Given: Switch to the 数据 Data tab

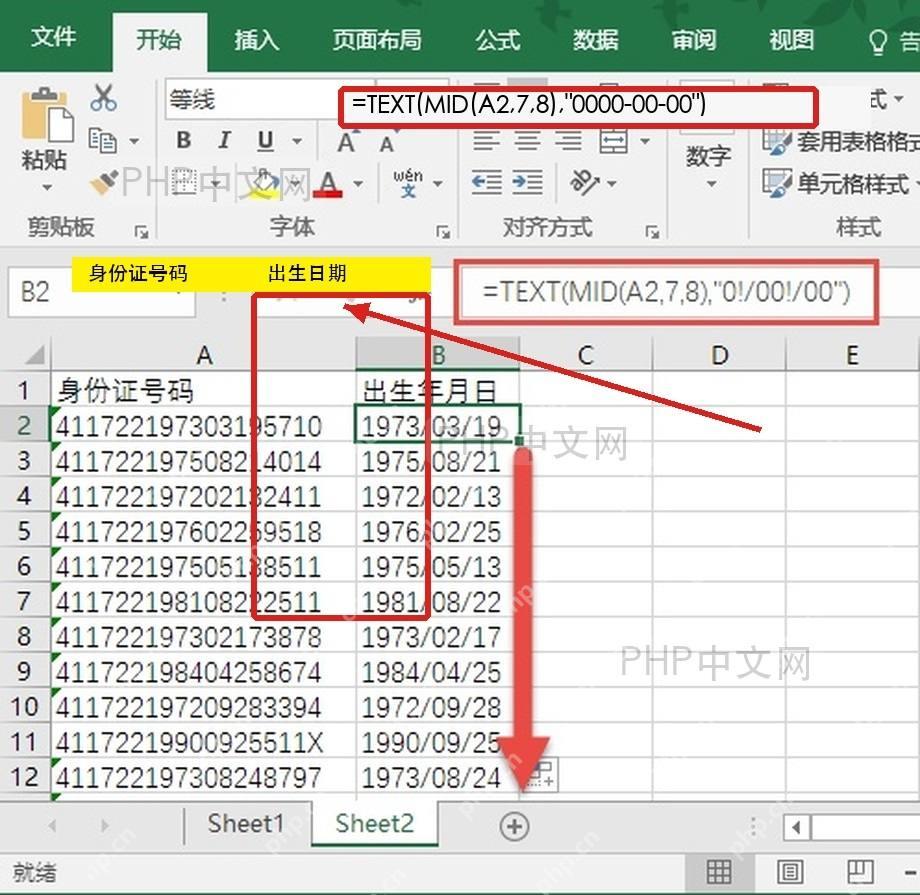Looking at the screenshot, I should tap(596, 40).
